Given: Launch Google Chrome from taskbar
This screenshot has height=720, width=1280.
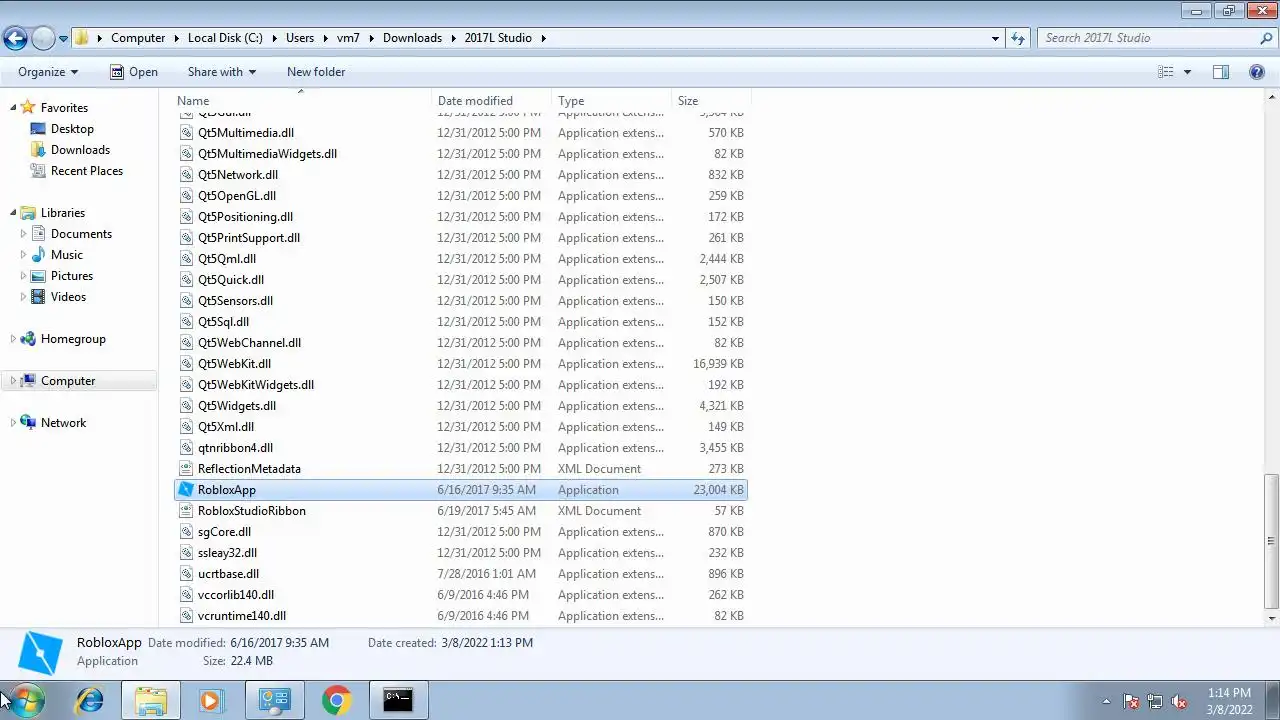Looking at the screenshot, I should point(336,700).
